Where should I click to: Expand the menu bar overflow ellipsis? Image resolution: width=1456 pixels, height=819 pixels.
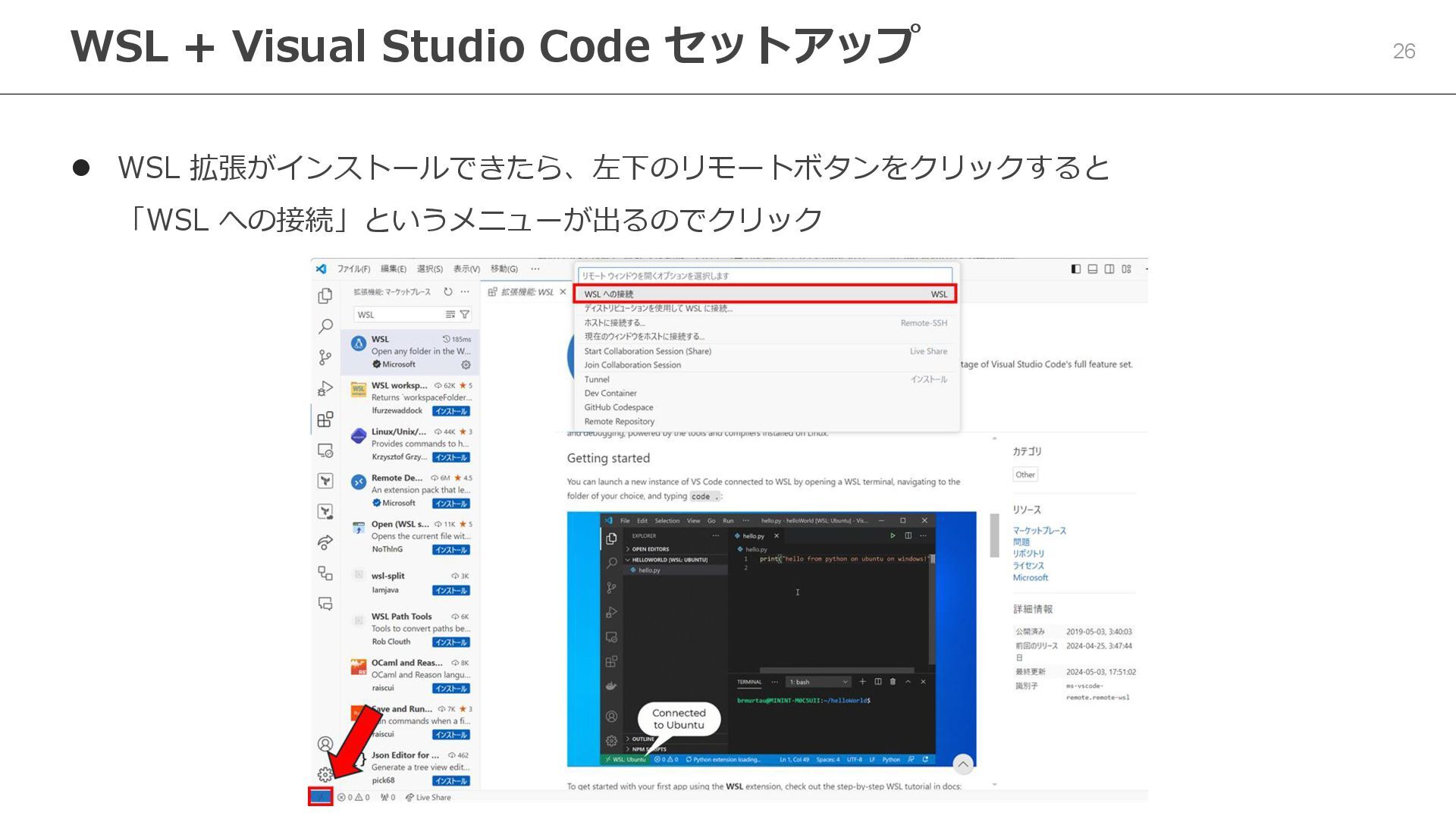535,269
